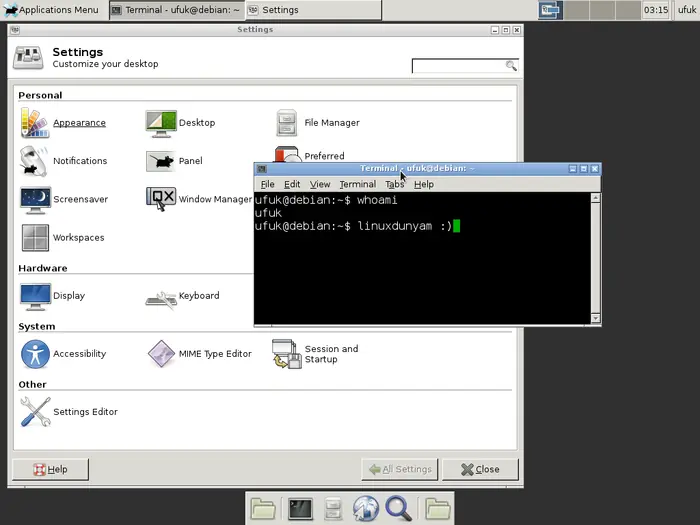Open the terminal's Edit menu
The width and height of the screenshot is (700, 525).
coord(292,185)
